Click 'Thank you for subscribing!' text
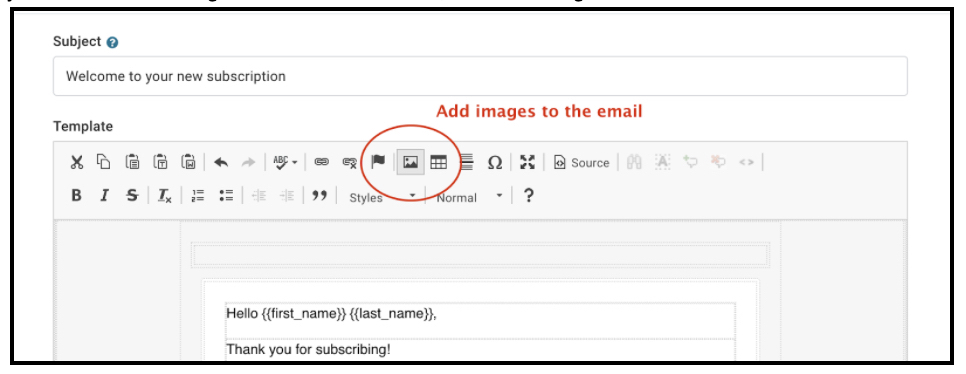This screenshot has height=374, width=966. (308, 349)
